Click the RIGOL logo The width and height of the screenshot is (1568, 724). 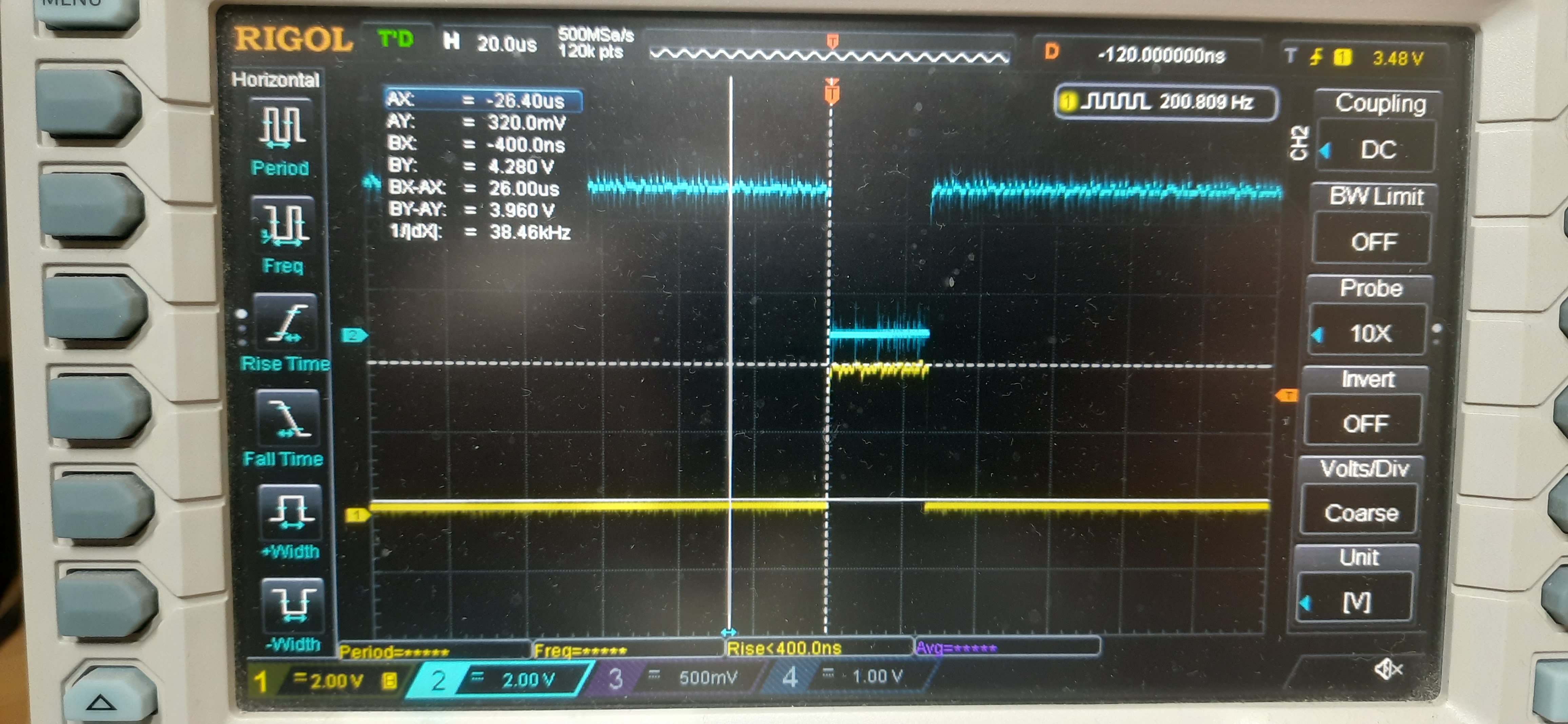click(293, 39)
